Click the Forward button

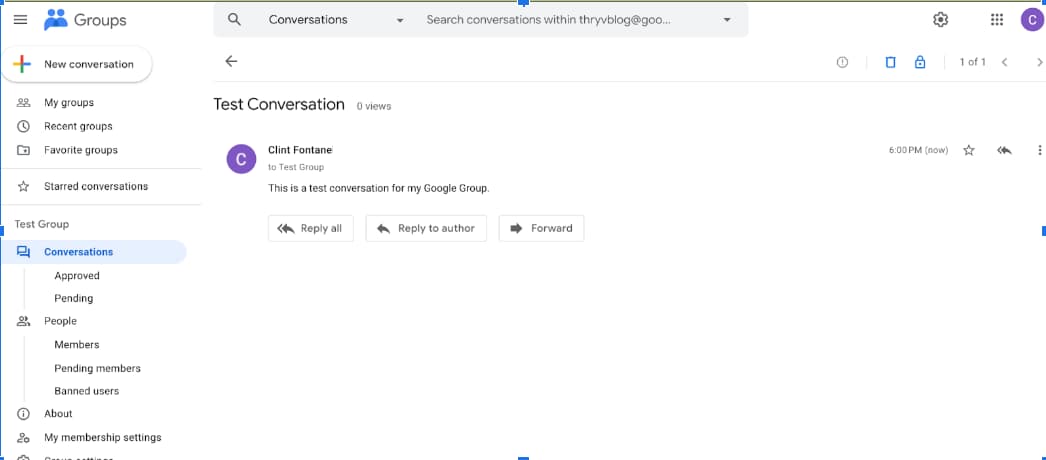[542, 228]
